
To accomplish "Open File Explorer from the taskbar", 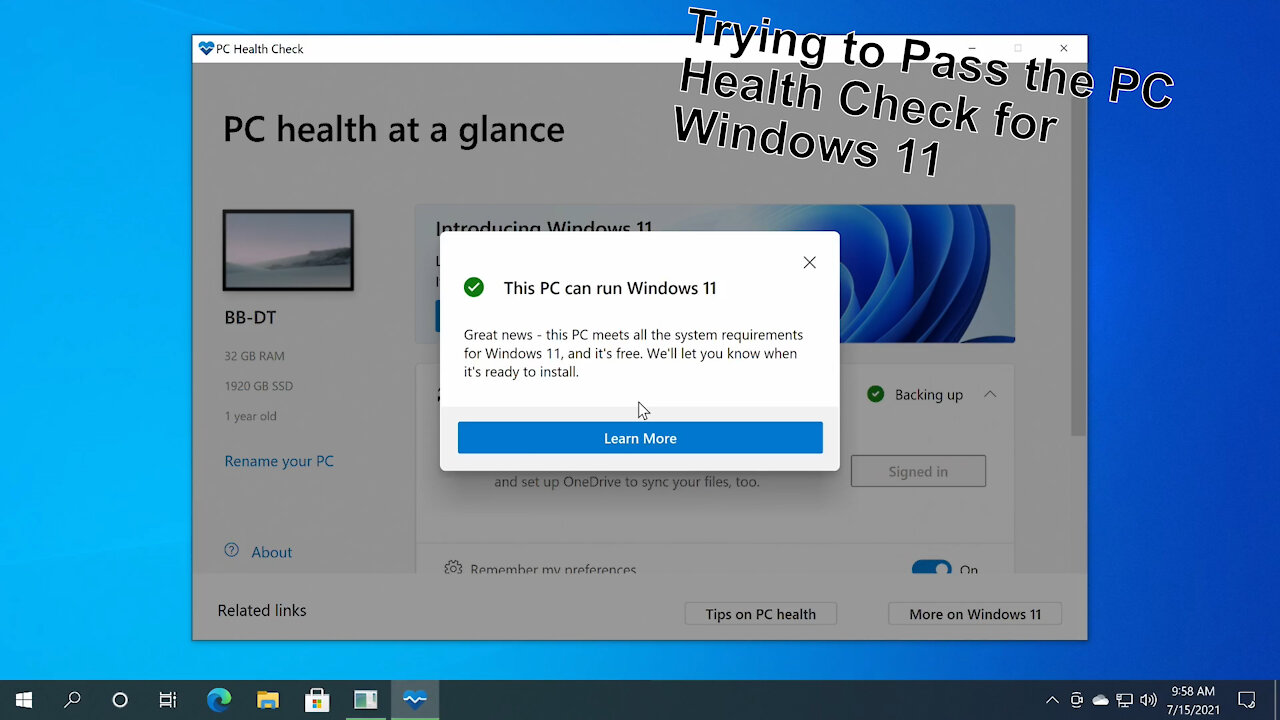I will (x=267, y=700).
